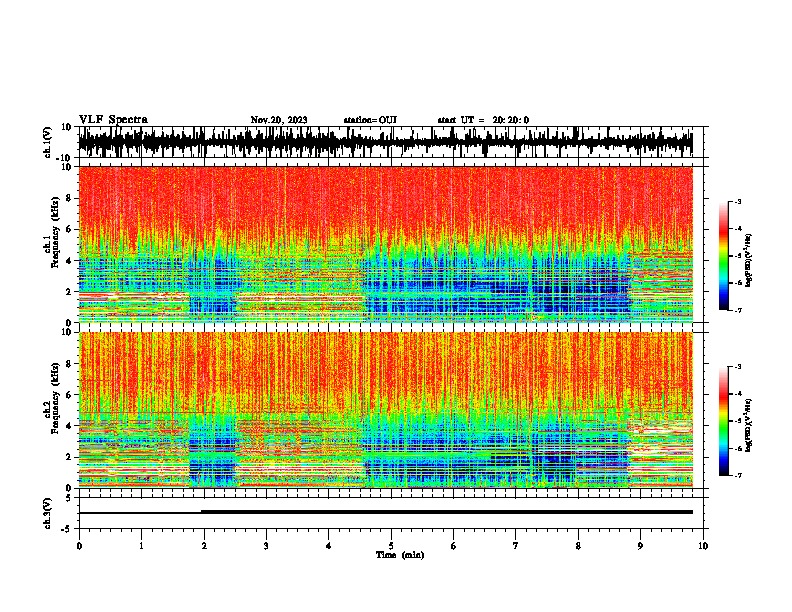The height and width of the screenshot is (612, 792).
Task: Click the ch.1 frequency axis '6' tick label
Action: [69, 229]
